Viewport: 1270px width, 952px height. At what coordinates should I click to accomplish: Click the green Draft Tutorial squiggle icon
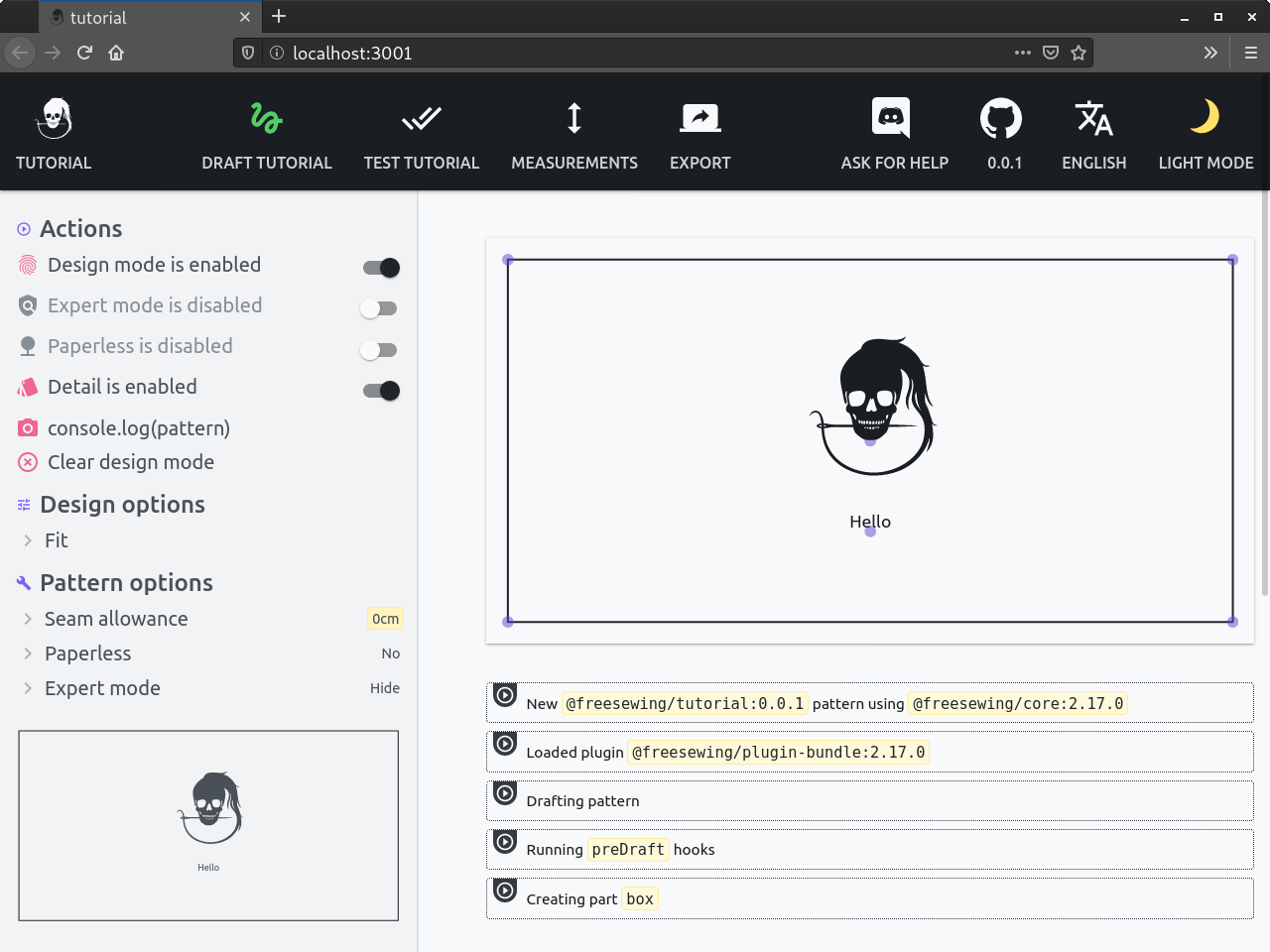266,119
